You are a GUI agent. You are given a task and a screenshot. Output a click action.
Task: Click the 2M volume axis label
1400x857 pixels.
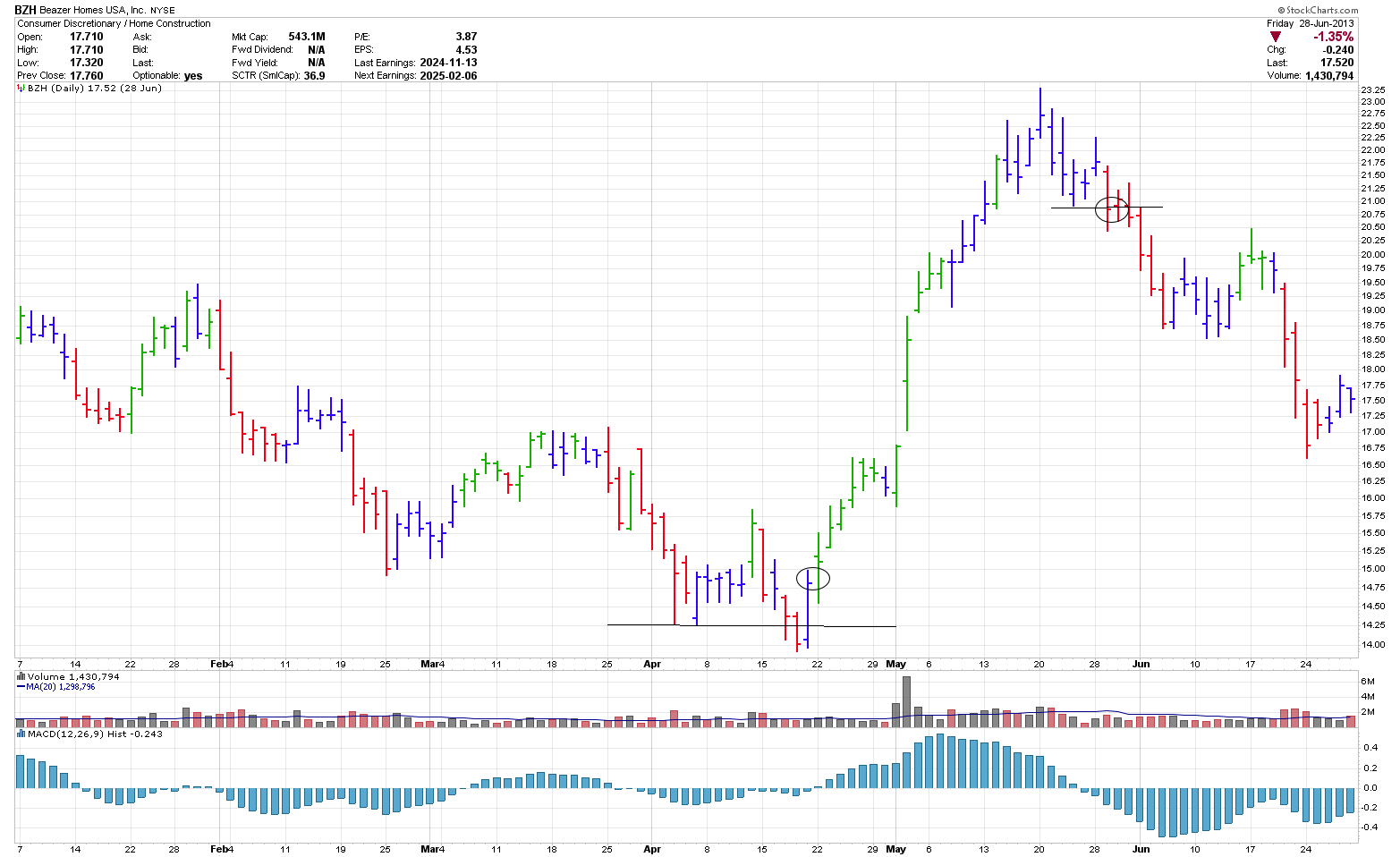coord(1367,712)
